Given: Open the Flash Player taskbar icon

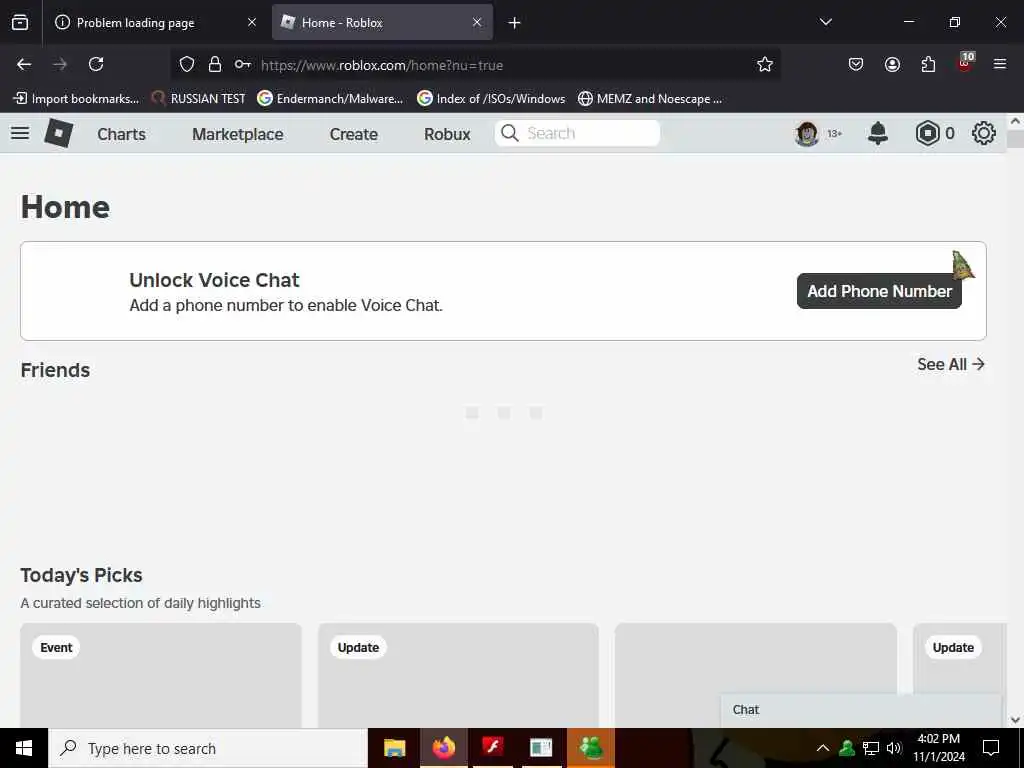Looking at the screenshot, I should [x=492, y=748].
